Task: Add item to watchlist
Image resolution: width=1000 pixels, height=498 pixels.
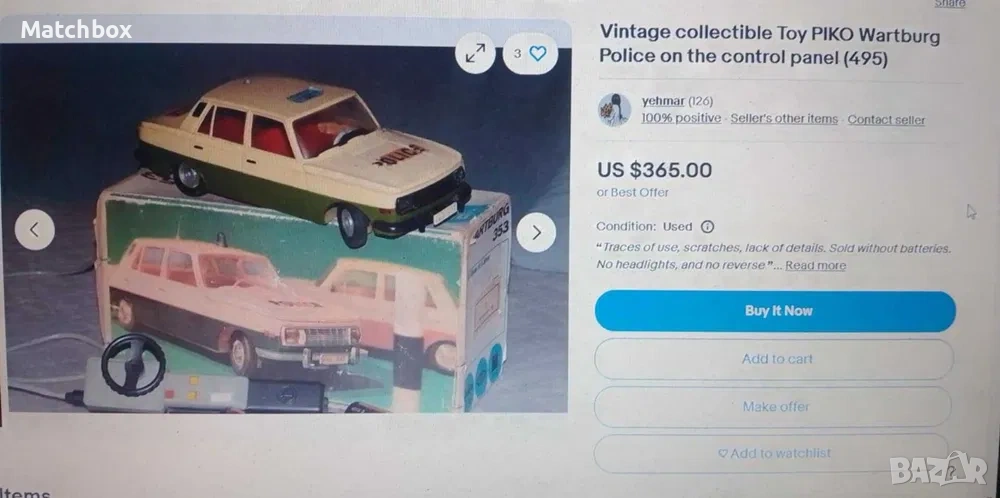Action: (771, 453)
